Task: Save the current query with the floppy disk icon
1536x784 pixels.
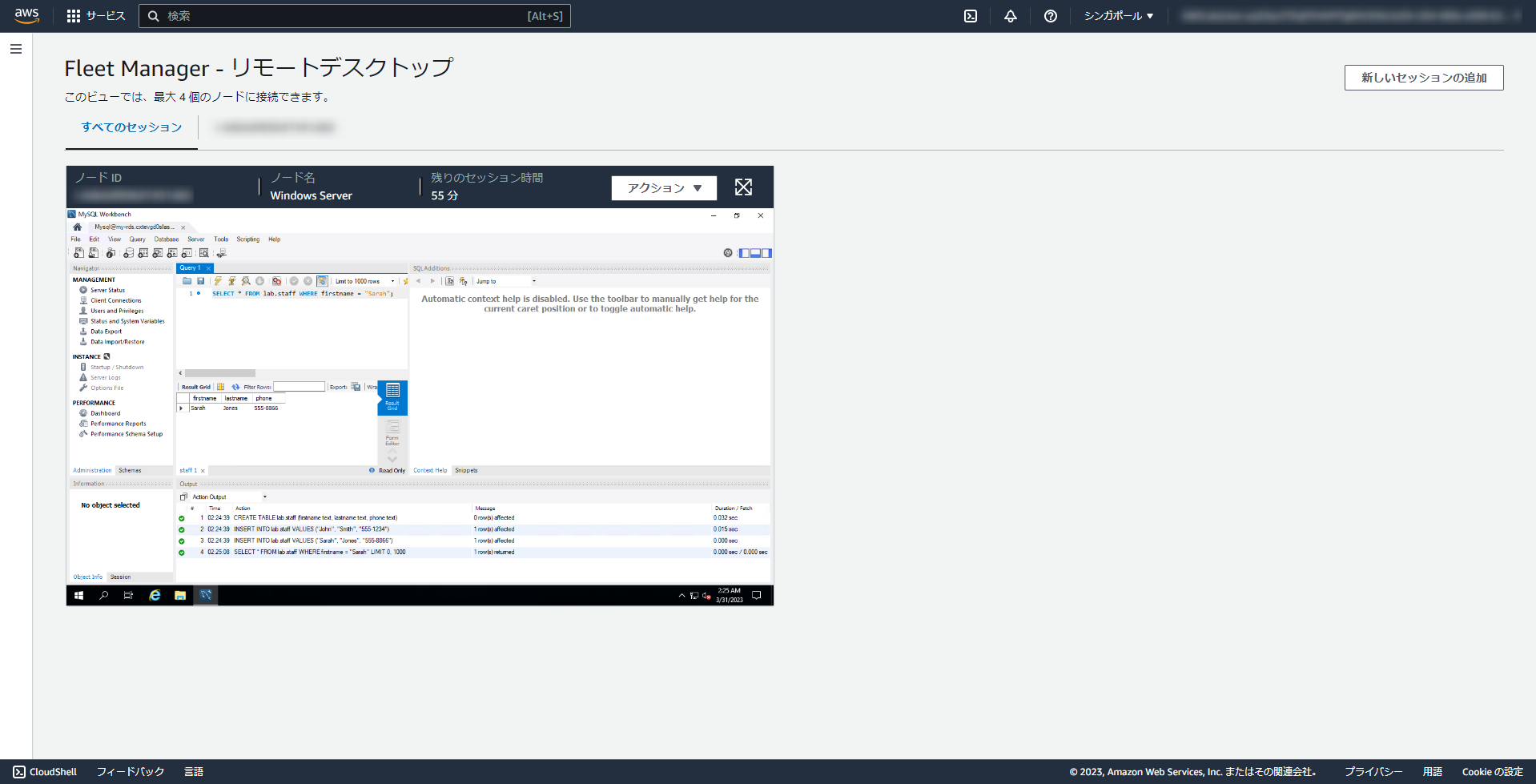Action: [201, 281]
